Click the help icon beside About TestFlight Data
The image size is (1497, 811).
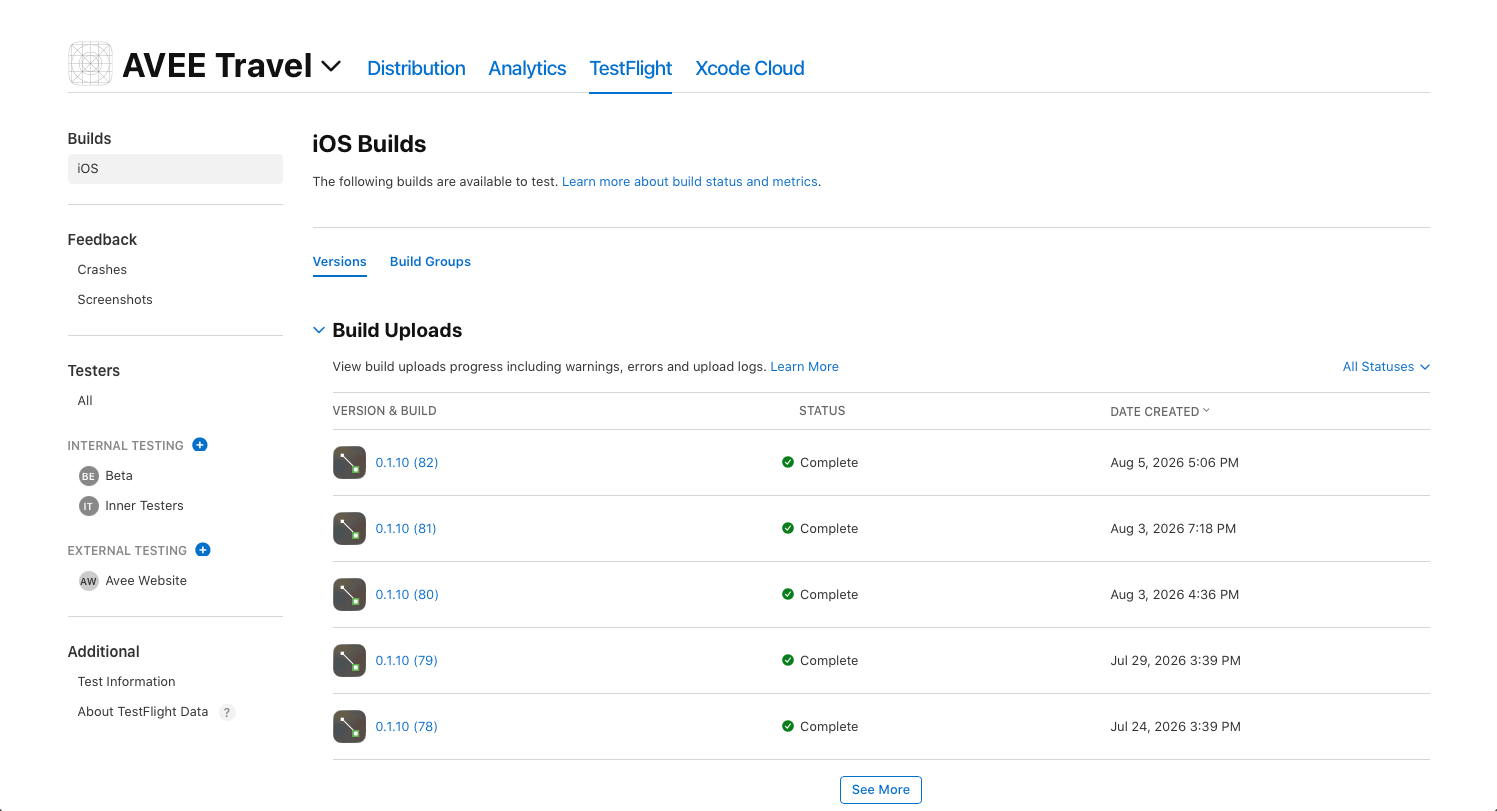227,713
